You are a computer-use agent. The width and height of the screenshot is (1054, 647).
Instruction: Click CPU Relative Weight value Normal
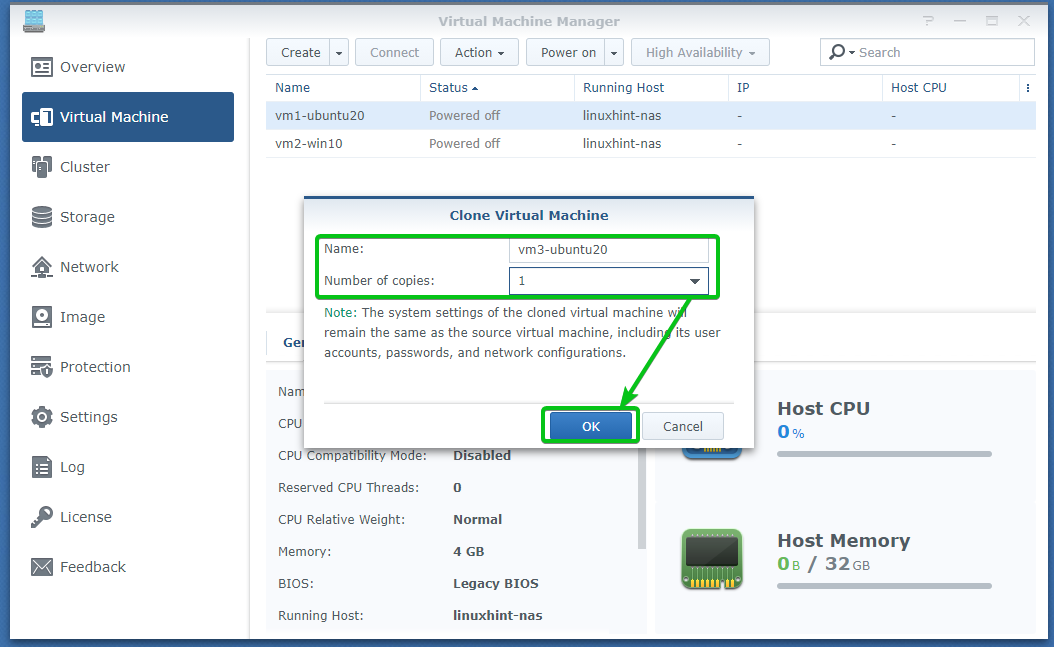(x=477, y=519)
